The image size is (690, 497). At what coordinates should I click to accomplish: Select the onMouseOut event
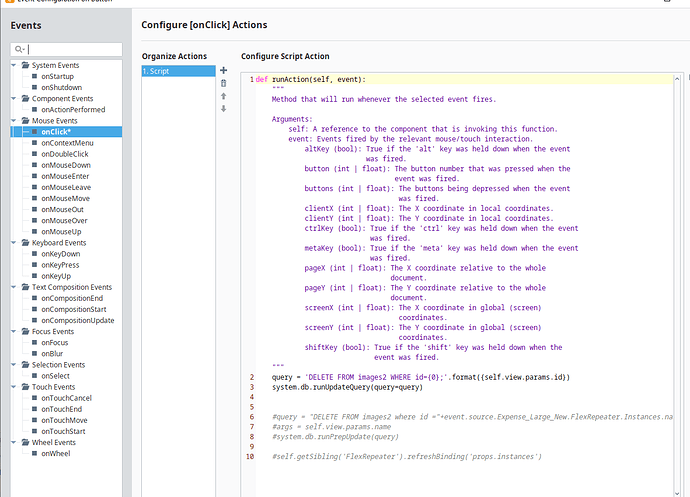[62, 210]
